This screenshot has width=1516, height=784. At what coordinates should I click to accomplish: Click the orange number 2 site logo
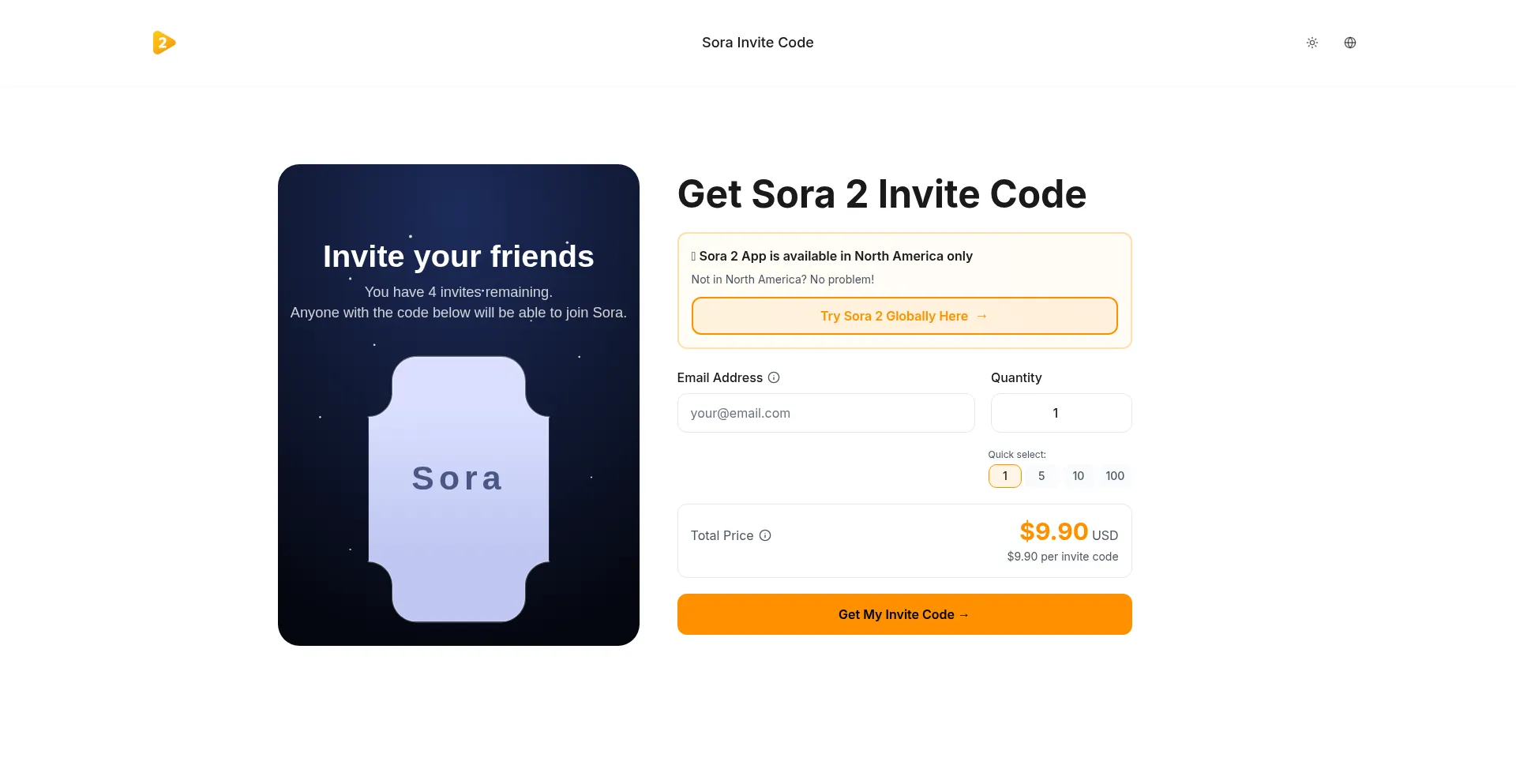click(x=163, y=43)
